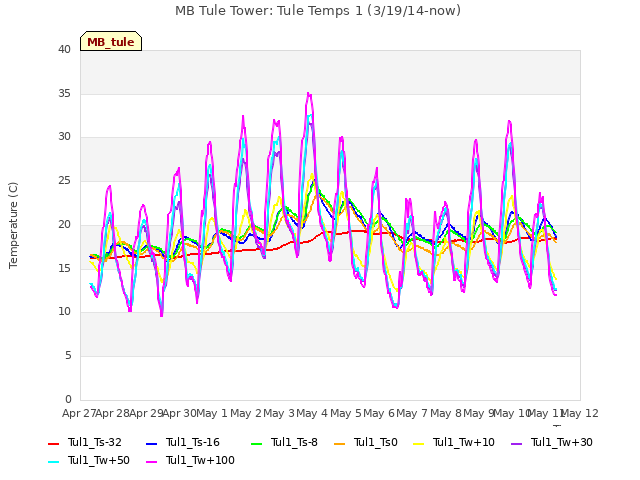Click the highest magenta peak near May 4

pyautogui.click(x=309, y=94)
